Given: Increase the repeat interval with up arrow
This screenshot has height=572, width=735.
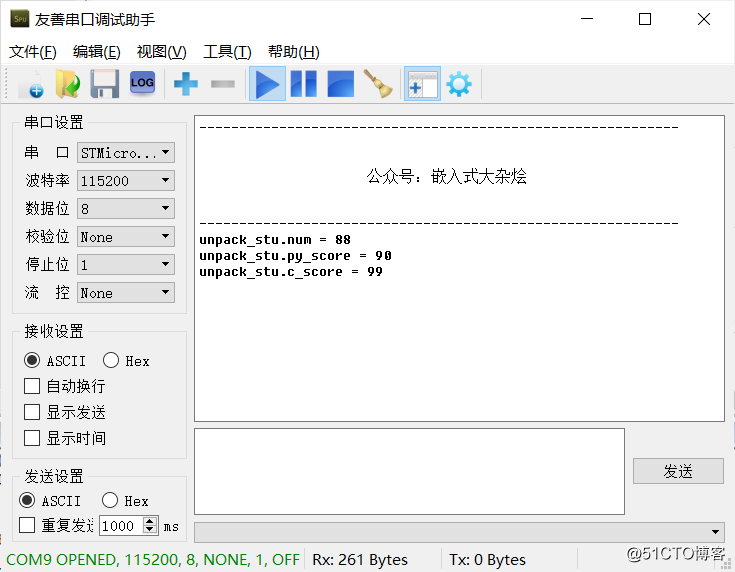Looking at the screenshot, I should coord(150,521).
